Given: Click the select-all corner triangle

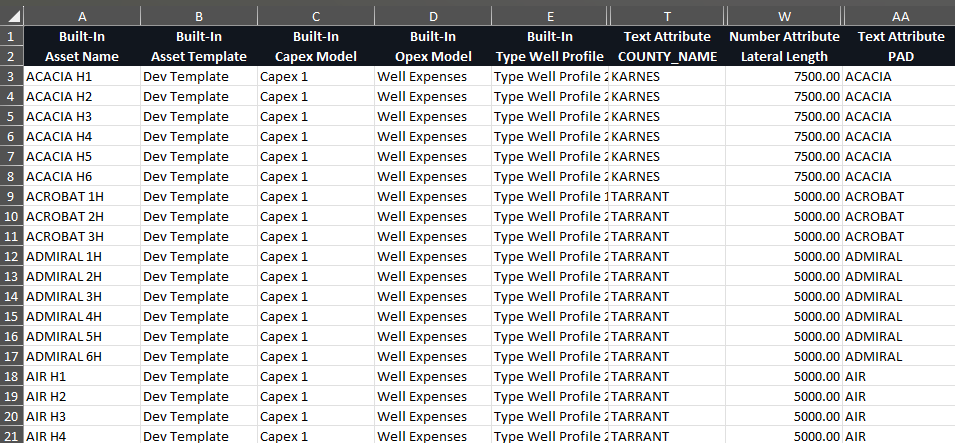Looking at the screenshot, I should (x=12, y=15).
